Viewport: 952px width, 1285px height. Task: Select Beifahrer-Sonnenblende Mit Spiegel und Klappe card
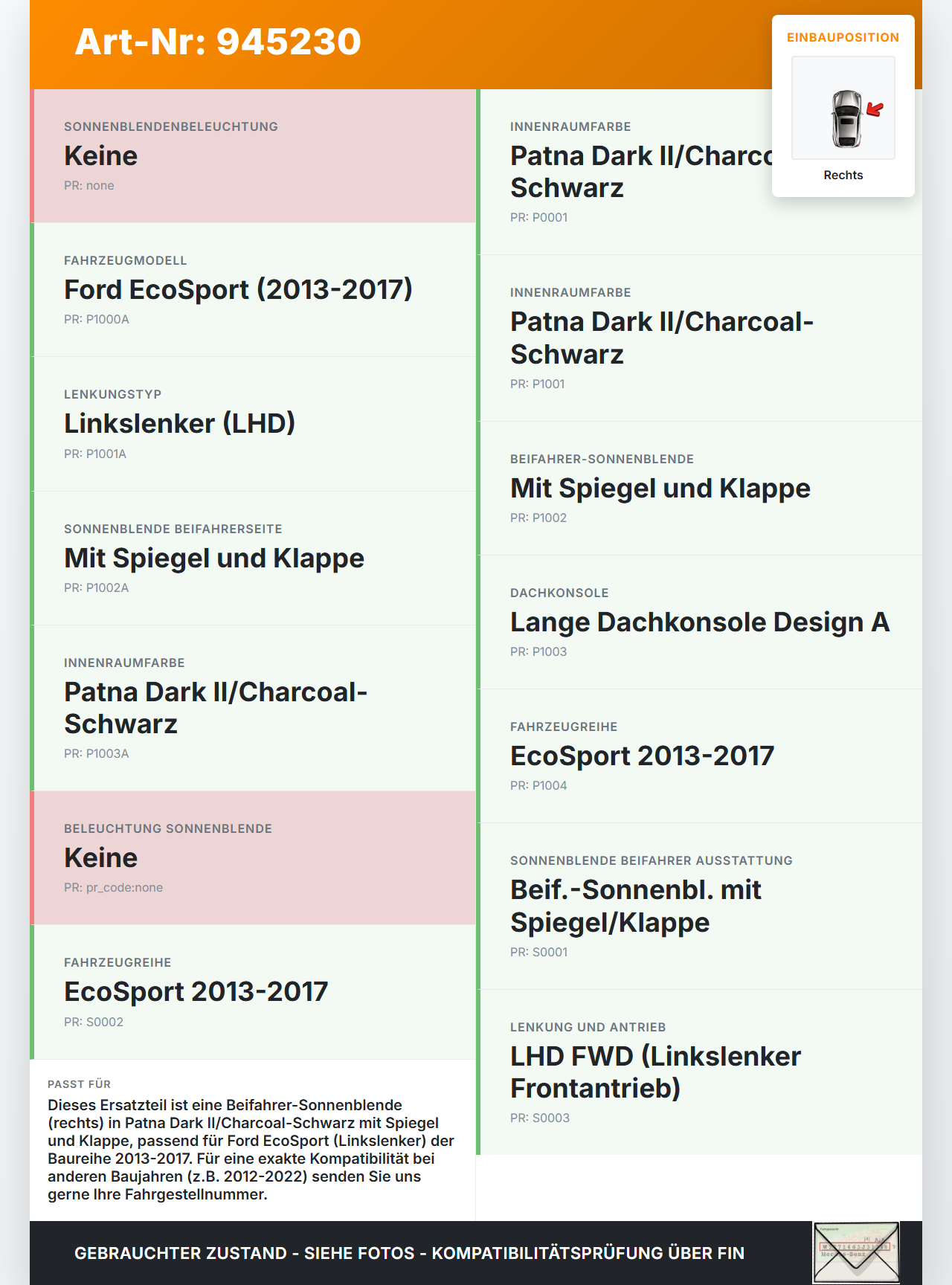click(699, 489)
